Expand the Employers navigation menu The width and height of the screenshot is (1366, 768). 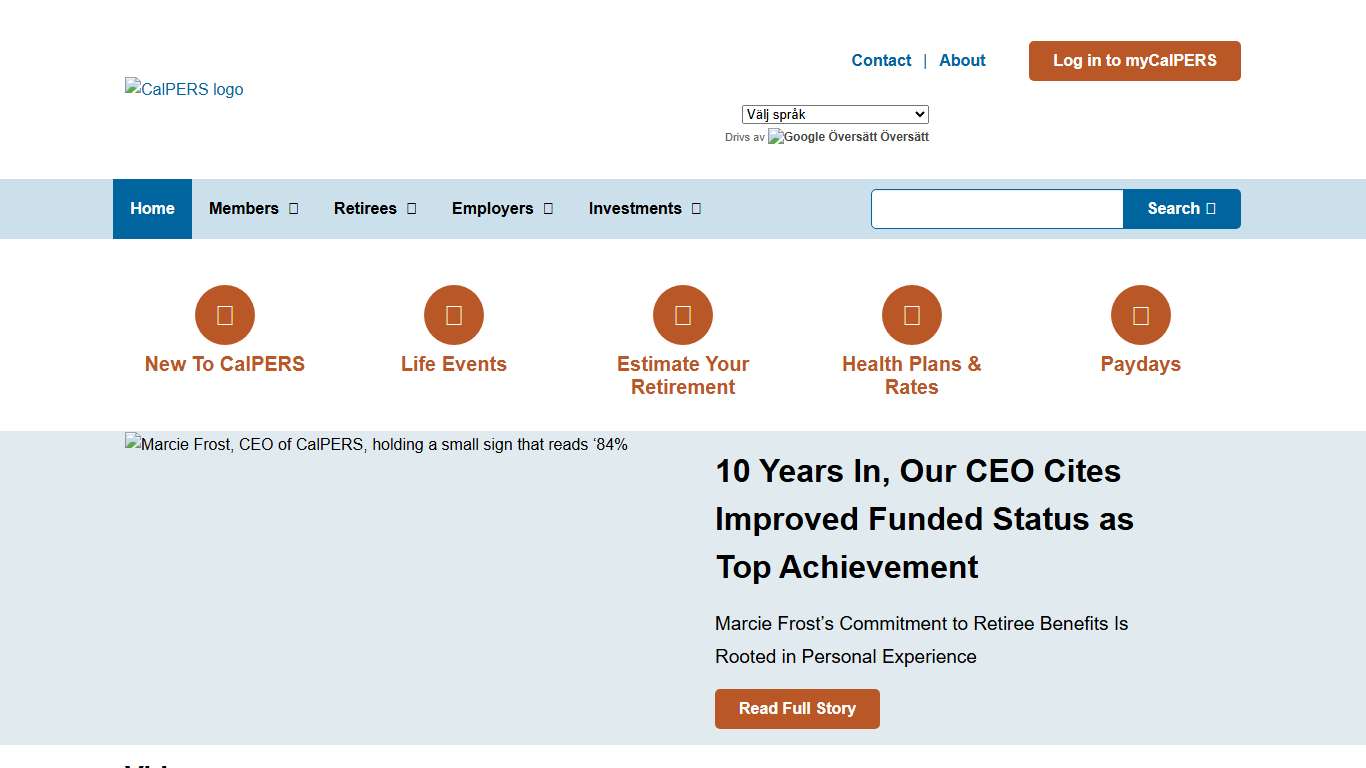coord(502,209)
